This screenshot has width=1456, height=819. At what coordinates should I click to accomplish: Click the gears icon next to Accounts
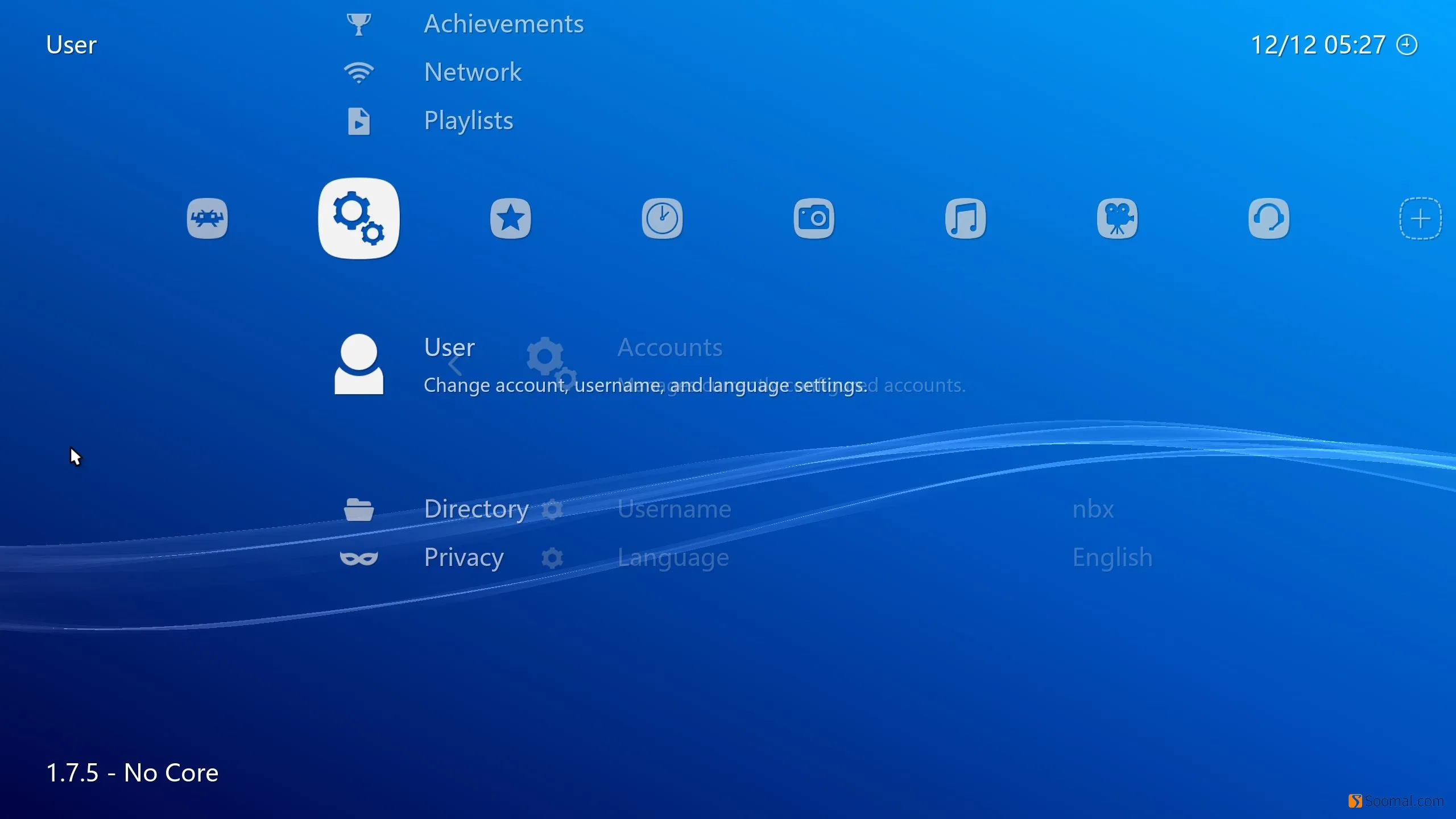(x=551, y=364)
